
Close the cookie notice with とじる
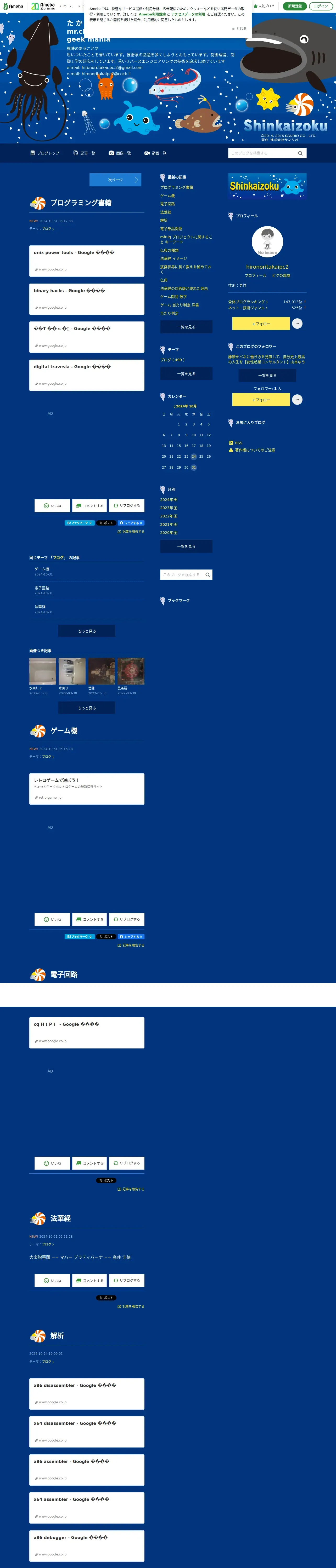(239, 28)
